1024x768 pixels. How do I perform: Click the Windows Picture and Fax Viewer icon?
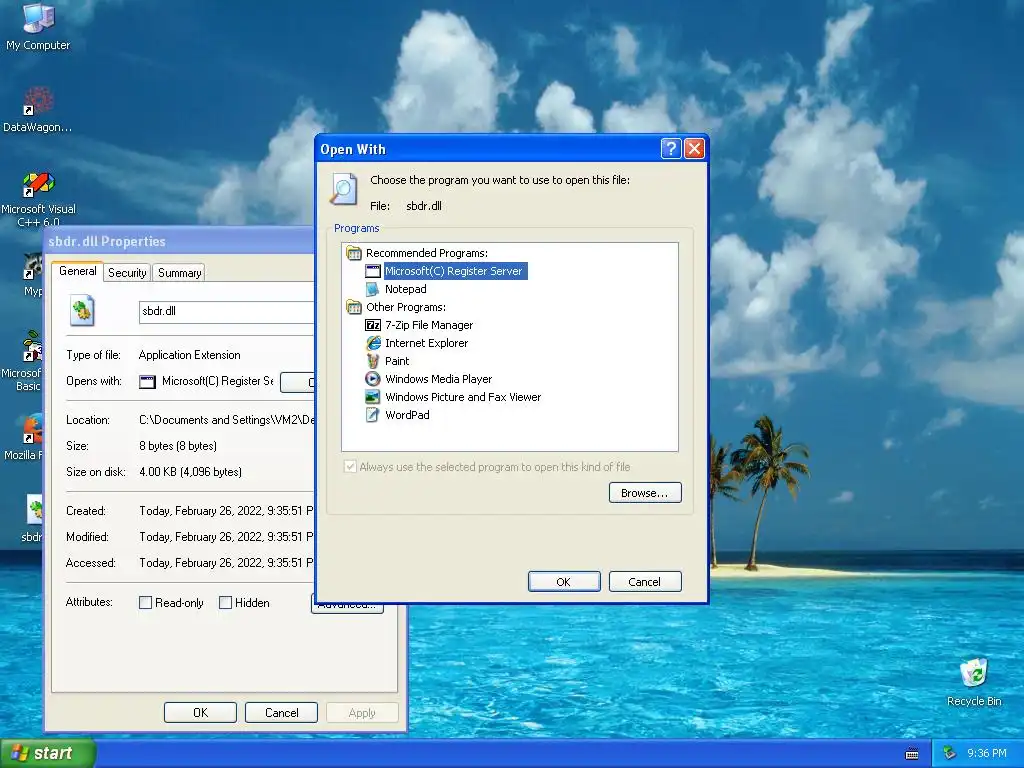(373, 397)
